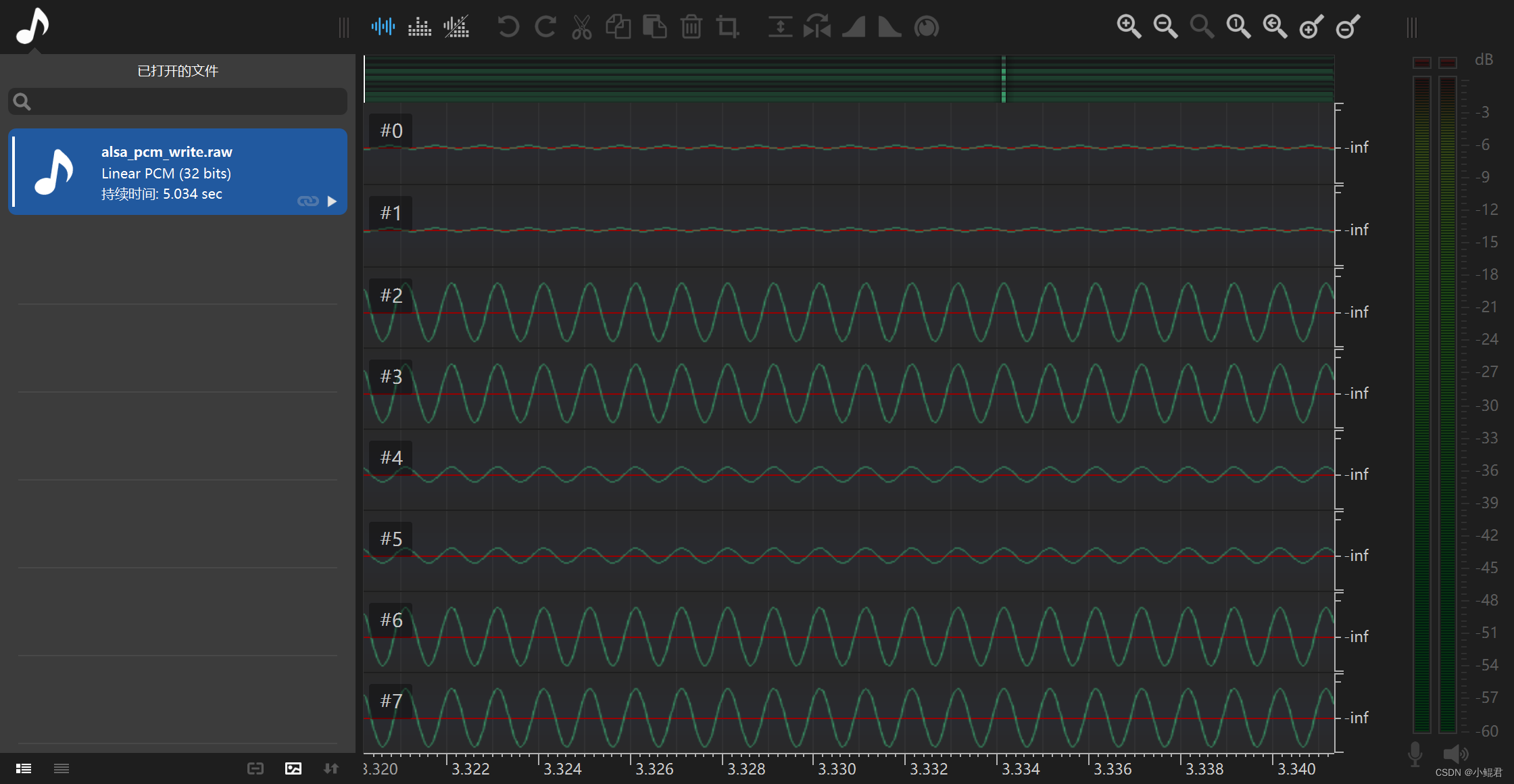
Task: Click the overview navigation waveform marker
Action: point(1004,79)
